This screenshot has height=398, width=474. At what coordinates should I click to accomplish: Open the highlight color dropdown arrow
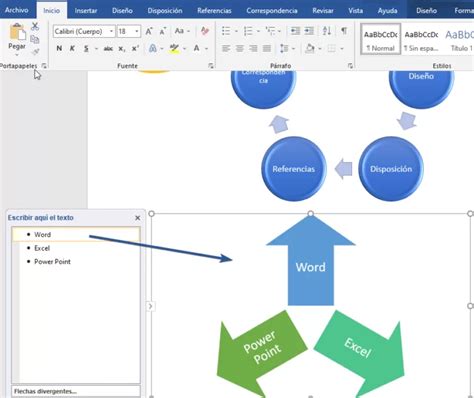tap(184, 49)
